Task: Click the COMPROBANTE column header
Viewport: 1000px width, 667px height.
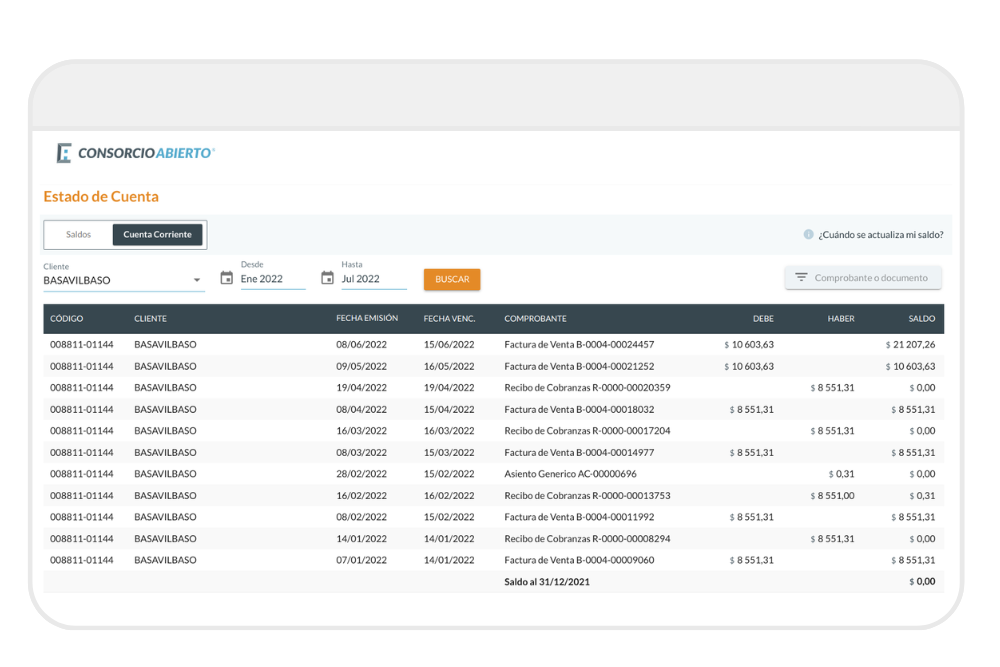Action: [535, 319]
